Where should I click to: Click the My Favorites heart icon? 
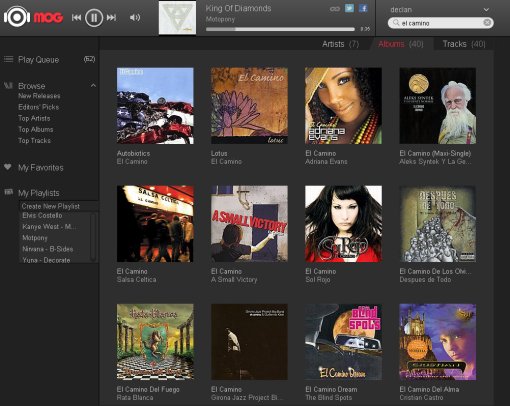8,167
